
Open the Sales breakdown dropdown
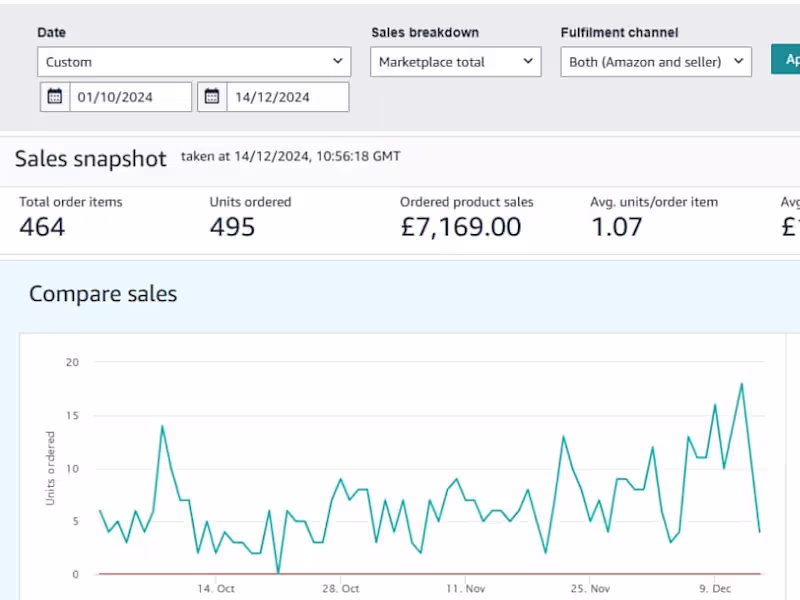coord(456,62)
